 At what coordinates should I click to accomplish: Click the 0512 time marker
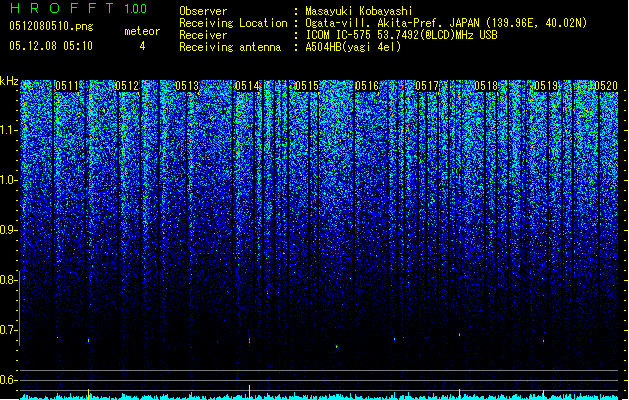tap(126, 86)
